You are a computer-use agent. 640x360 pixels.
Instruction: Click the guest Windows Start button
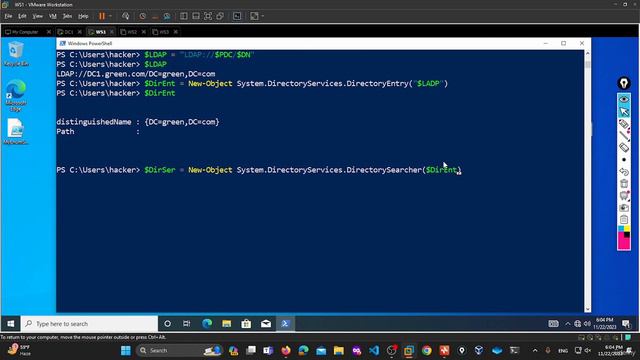[11, 324]
